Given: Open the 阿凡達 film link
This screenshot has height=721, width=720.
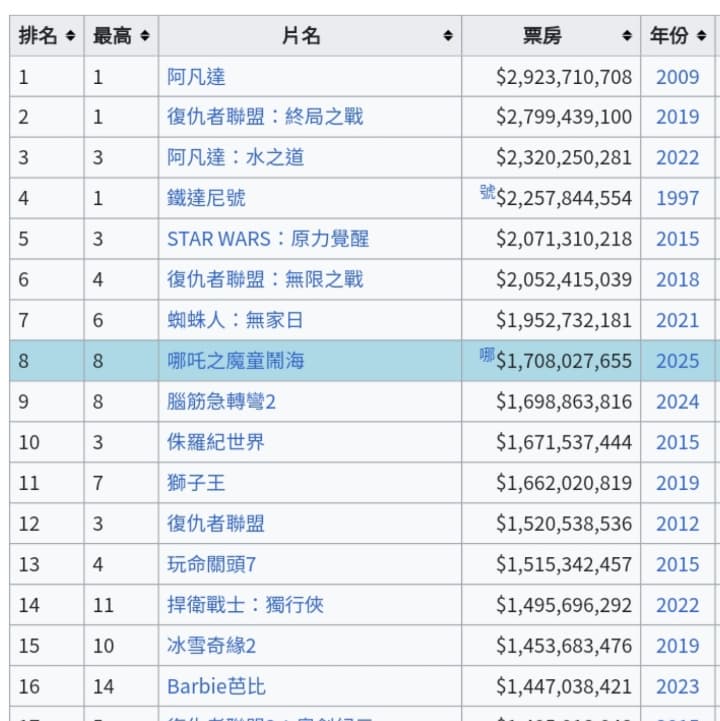Looking at the screenshot, I should (196, 77).
